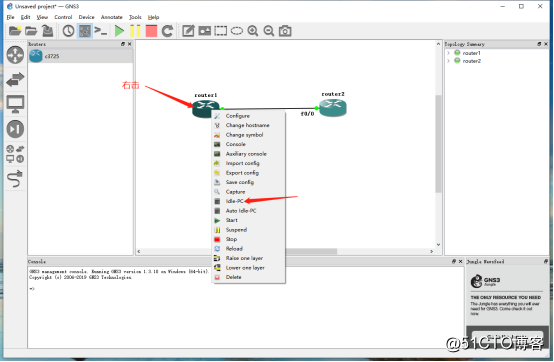The width and height of the screenshot is (554, 362).
Task: Click the canvas horizontal scrollbar thumb
Action: pyautogui.click(x=311, y=251)
